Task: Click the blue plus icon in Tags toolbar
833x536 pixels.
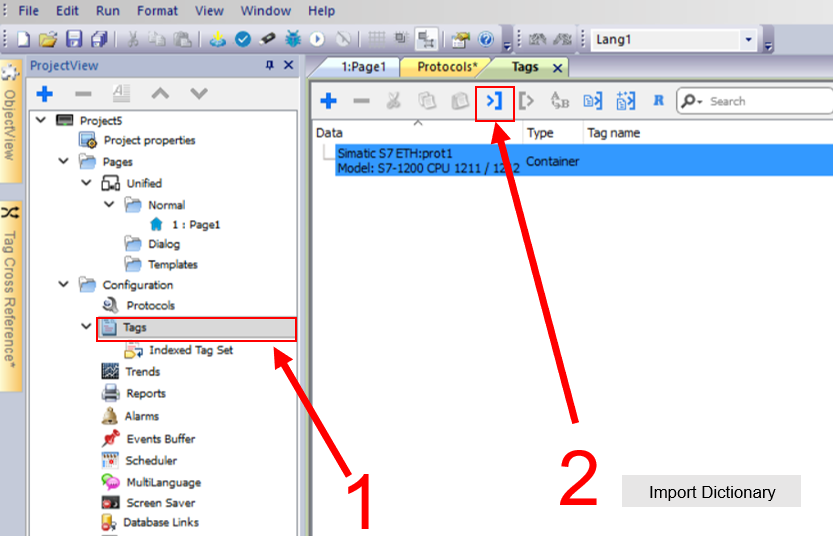Action: pyautogui.click(x=328, y=101)
